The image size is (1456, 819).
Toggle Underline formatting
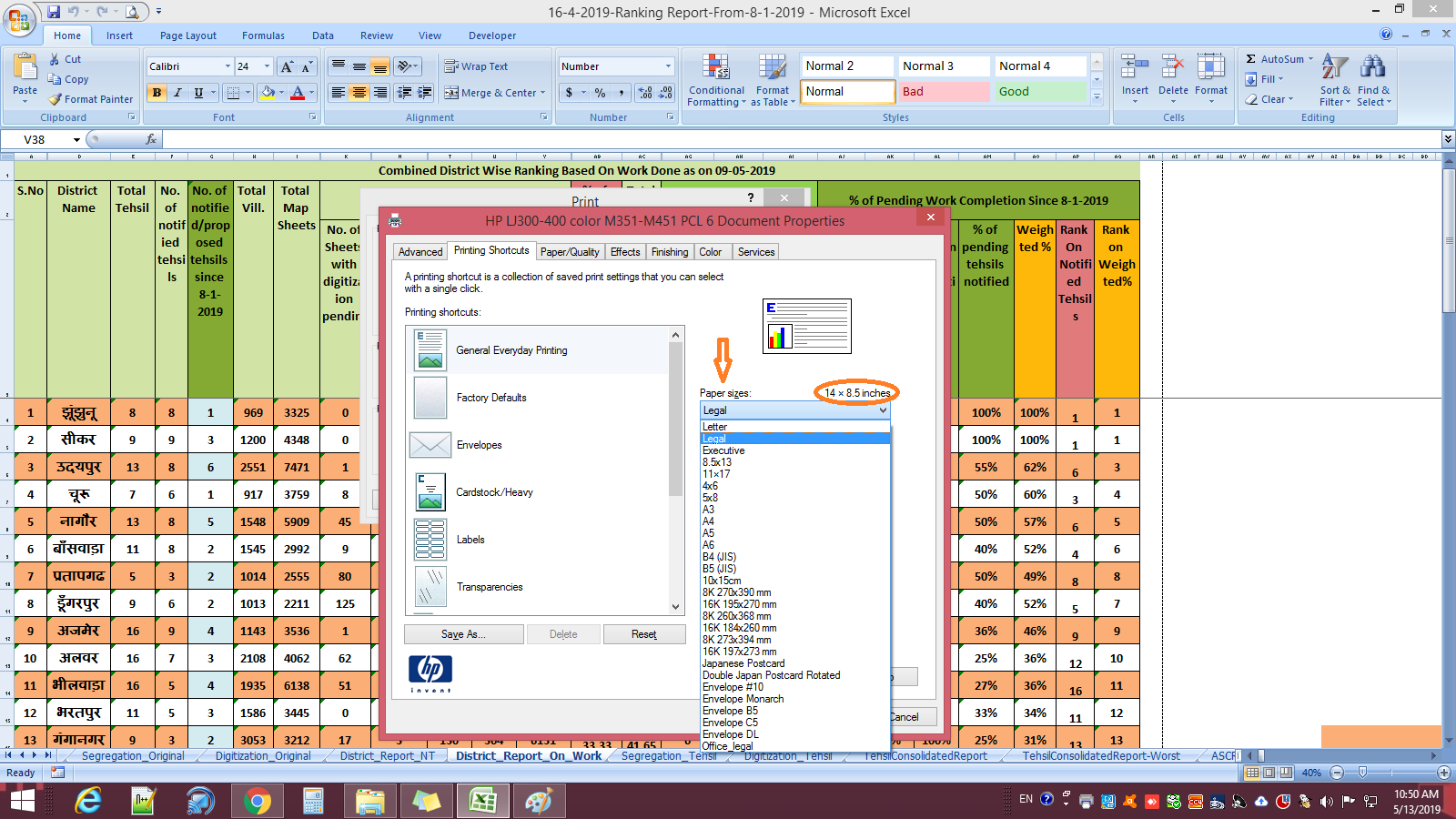[198, 93]
